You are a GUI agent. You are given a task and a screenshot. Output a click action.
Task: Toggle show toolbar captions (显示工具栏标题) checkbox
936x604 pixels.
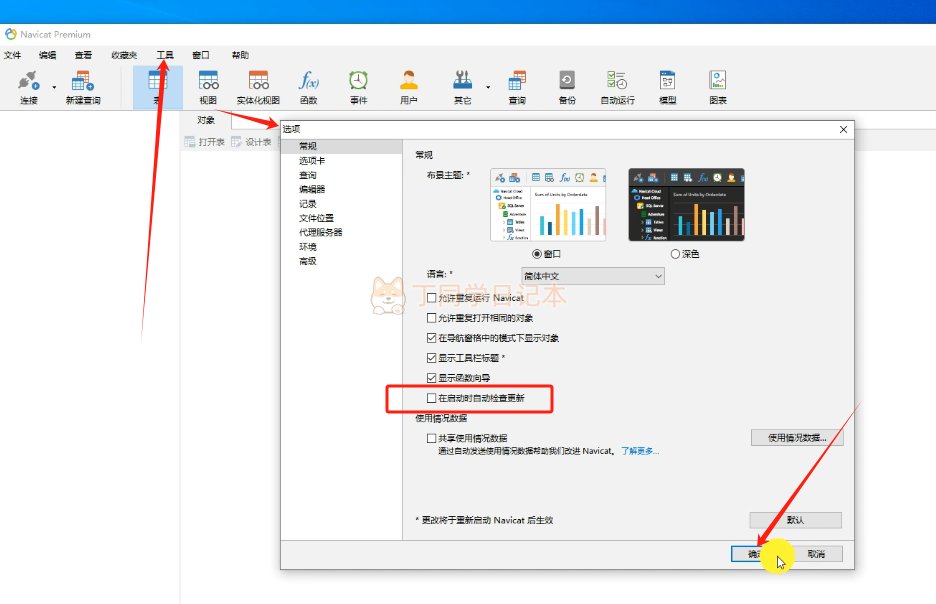pos(432,358)
